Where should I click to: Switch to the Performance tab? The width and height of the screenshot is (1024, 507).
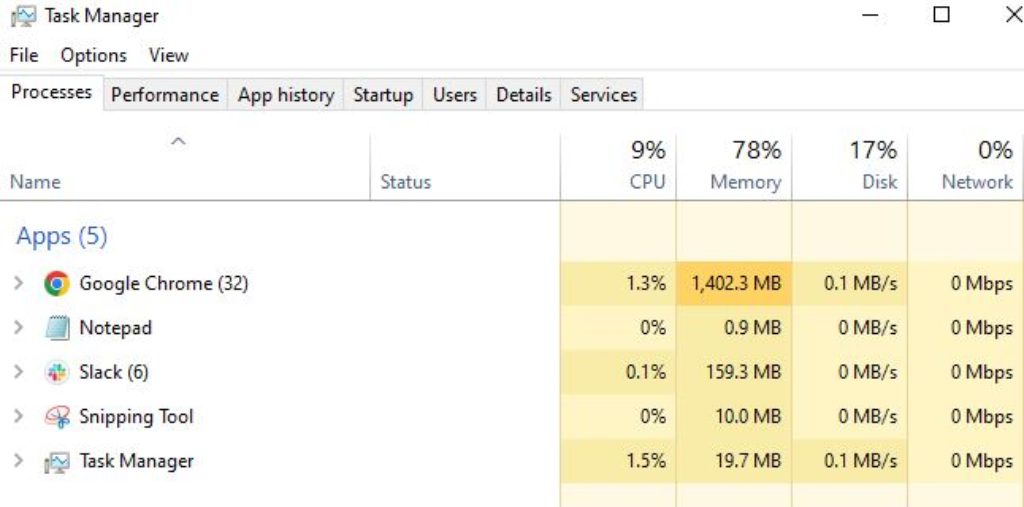pos(164,95)
